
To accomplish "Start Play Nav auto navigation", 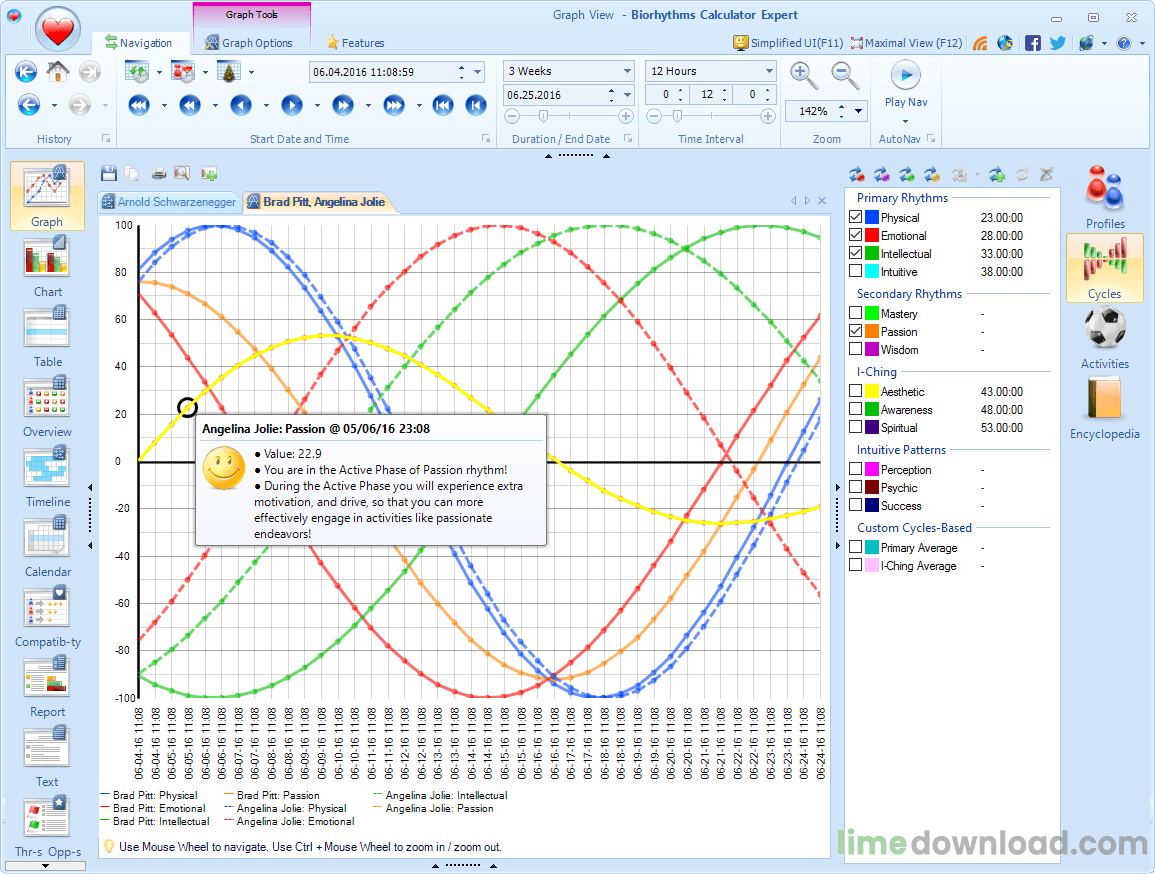I will pyautogui.click(x=906, y=75).
